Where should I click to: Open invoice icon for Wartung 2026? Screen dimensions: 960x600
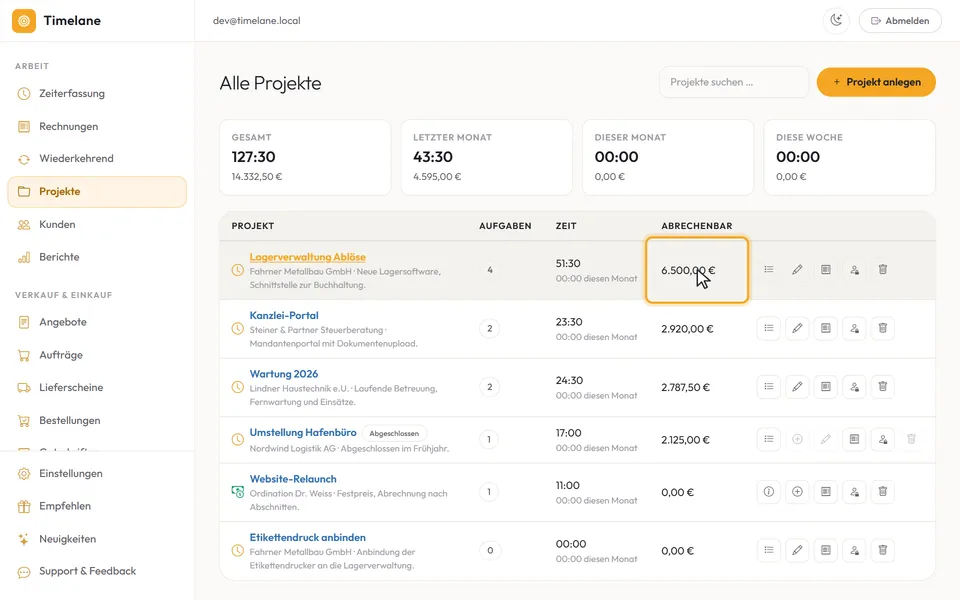826,386
